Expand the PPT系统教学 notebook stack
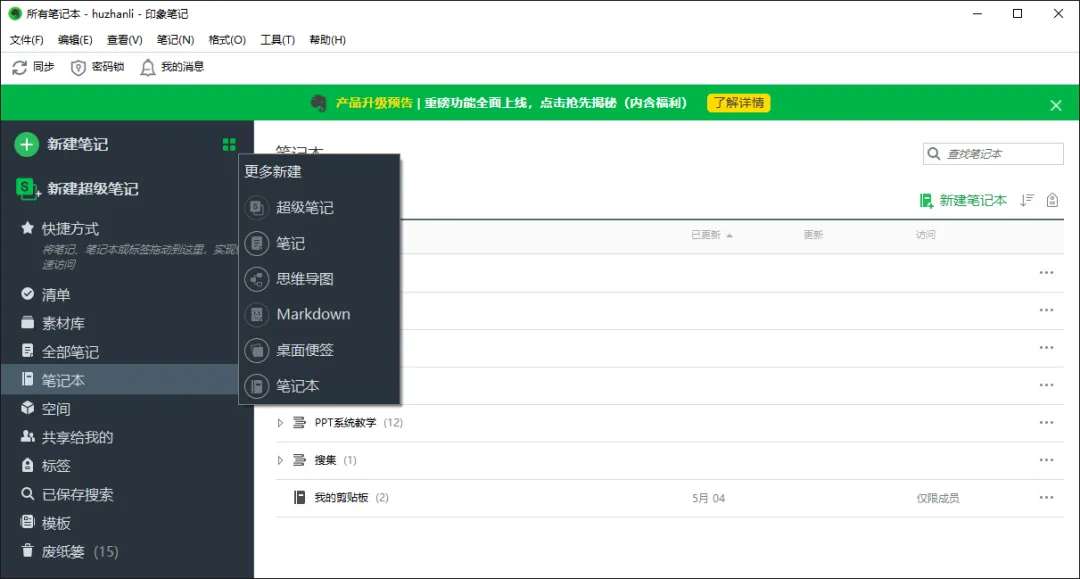The image size is (1080, 579). 280,423
